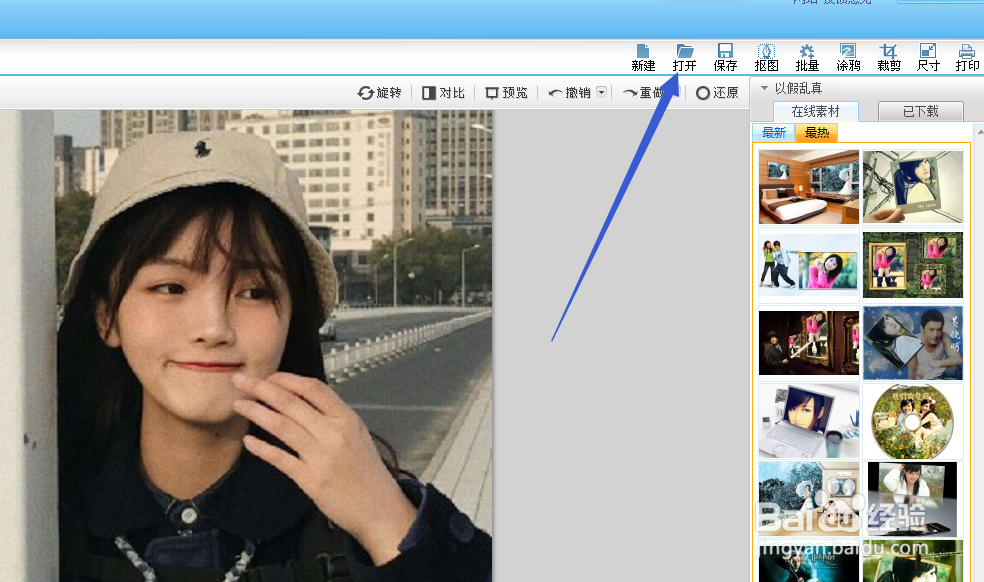Choose the laptop screen photo template

coord(808,421)
